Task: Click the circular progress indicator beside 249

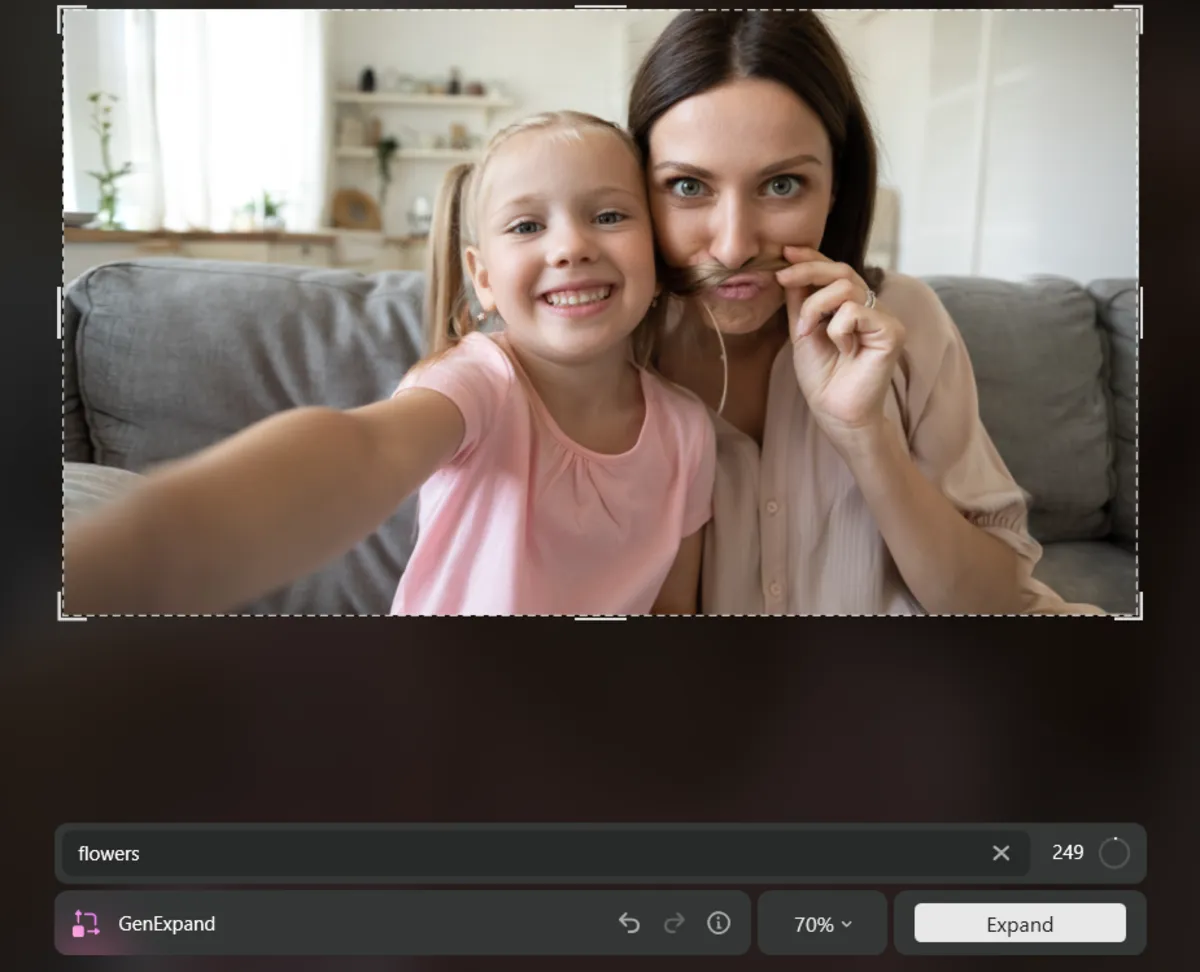Action: tap(1112, 852)
